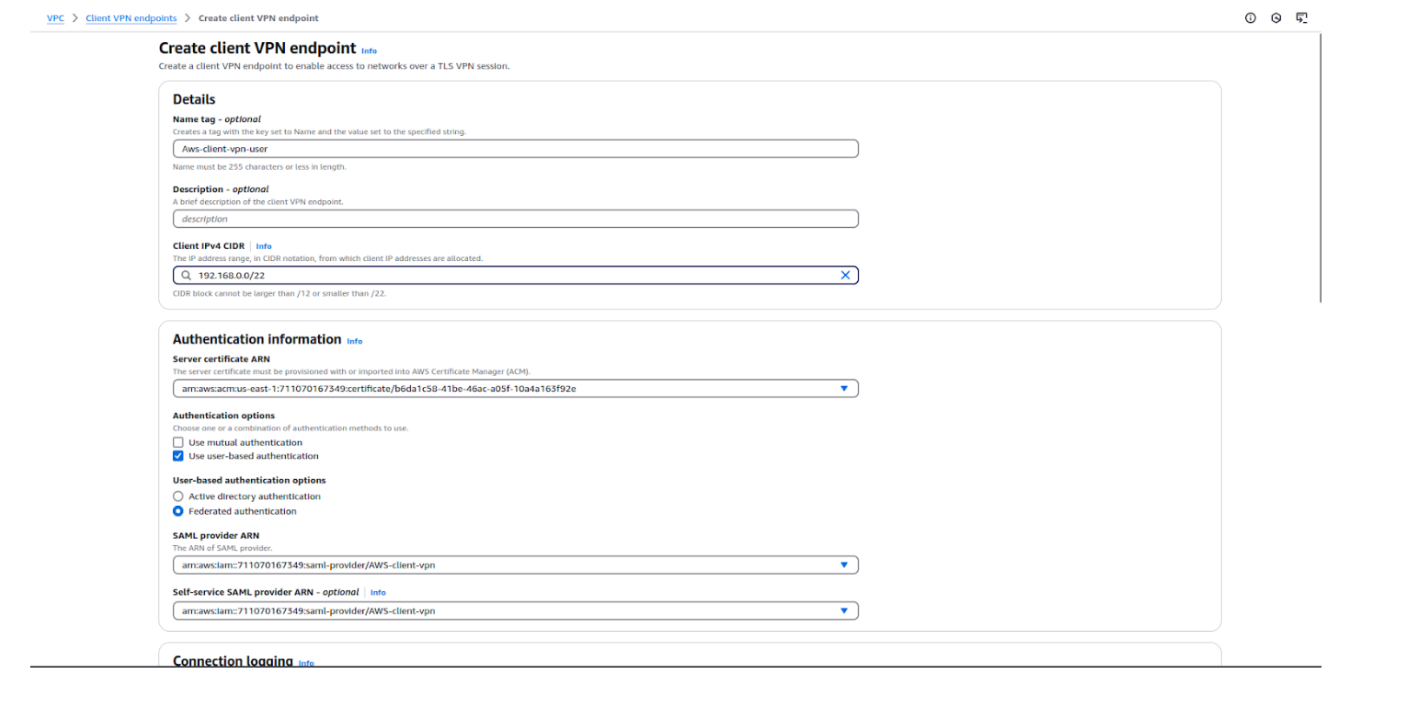Click Info beside Client IPv4 CIDR
The image size is (1423, 708).
(x=263, y=246)
